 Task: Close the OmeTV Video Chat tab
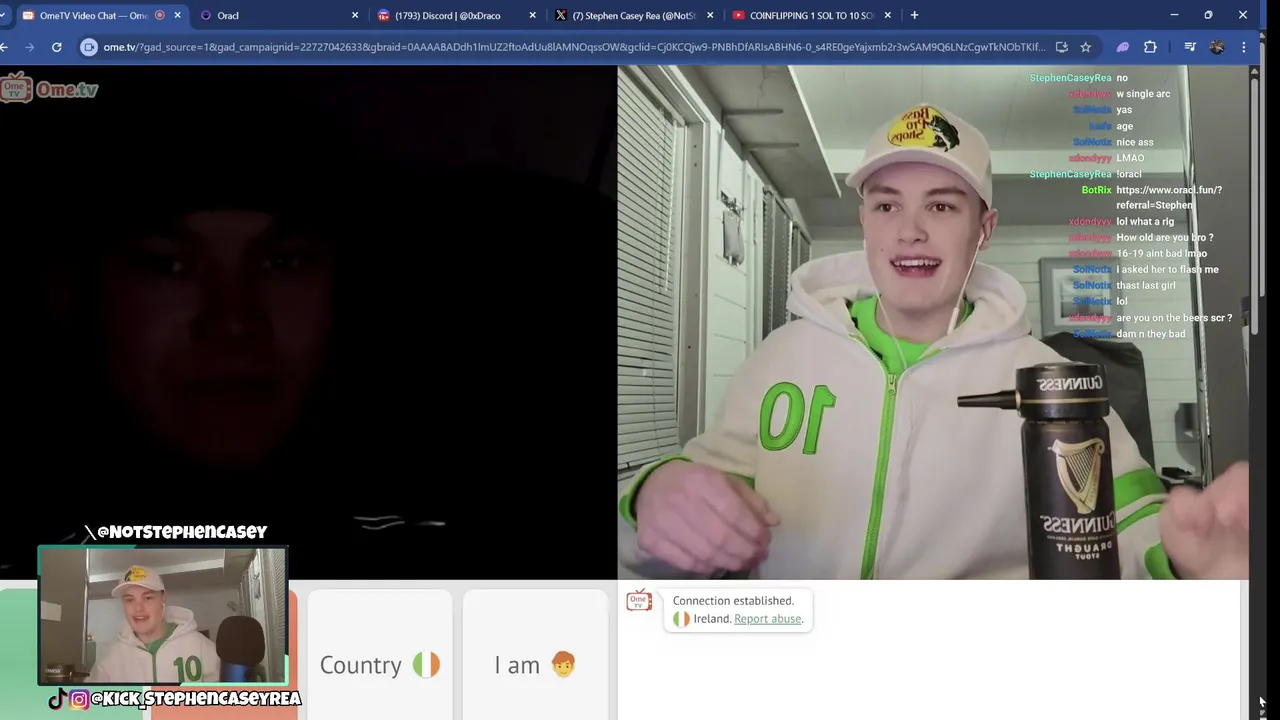click(178, 15)
